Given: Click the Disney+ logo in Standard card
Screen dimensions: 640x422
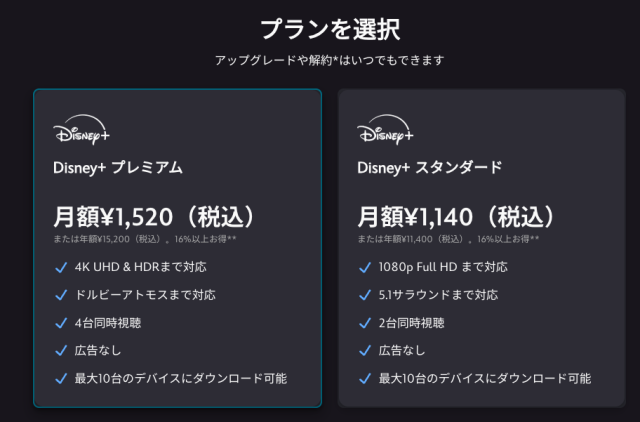Looking at the screenshot, I should 385,134.
